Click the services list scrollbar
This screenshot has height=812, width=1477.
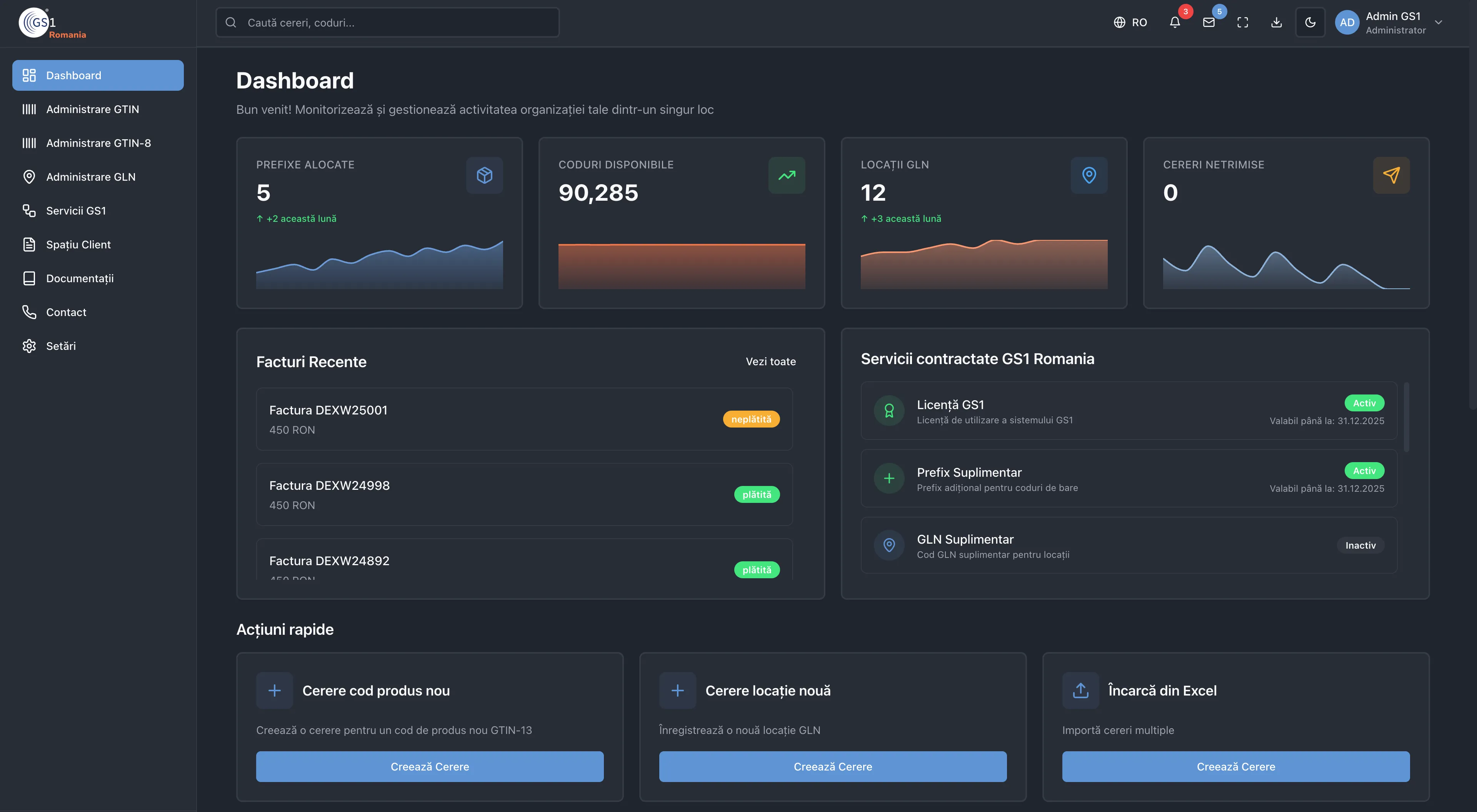pyautogui.click(x=1407, y=417)
